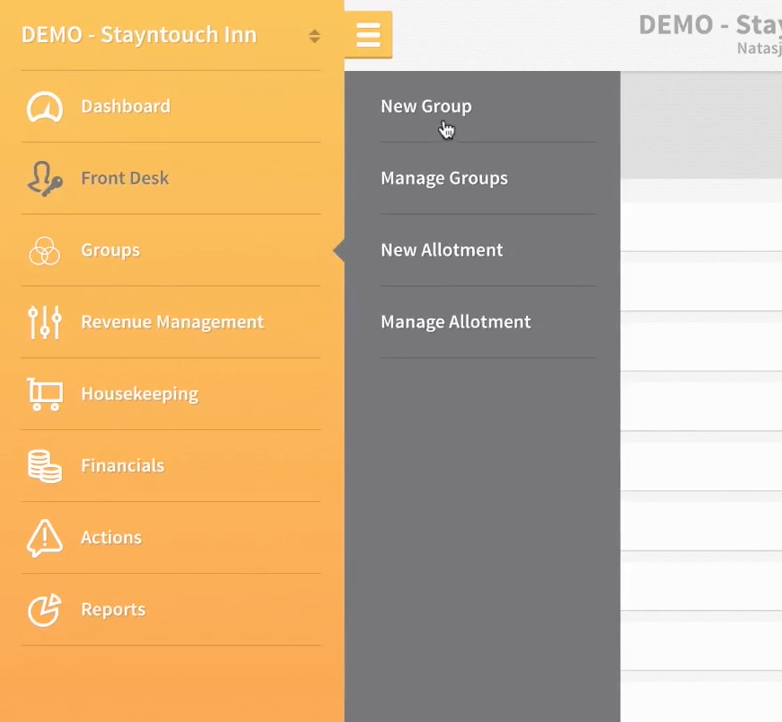Viewport: 782px width, 722px height.
Task: Select Groups label in sidebar
Action: click(x=110, y=250)
